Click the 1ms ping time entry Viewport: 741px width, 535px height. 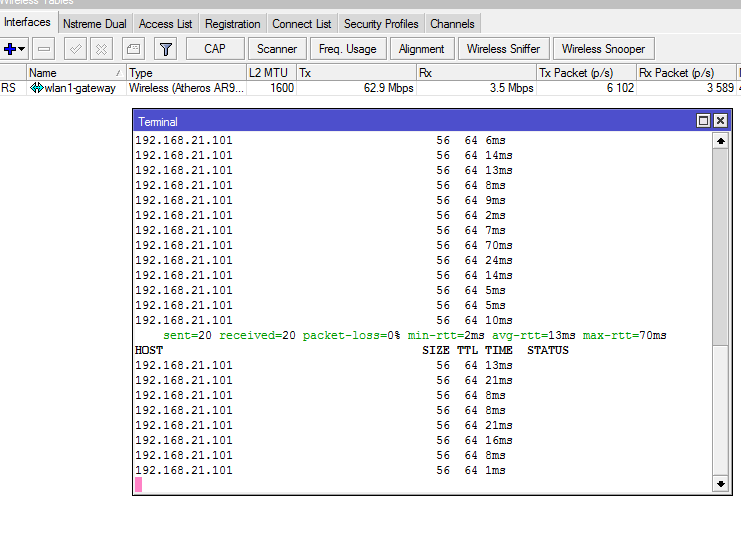tap(495, 470)
